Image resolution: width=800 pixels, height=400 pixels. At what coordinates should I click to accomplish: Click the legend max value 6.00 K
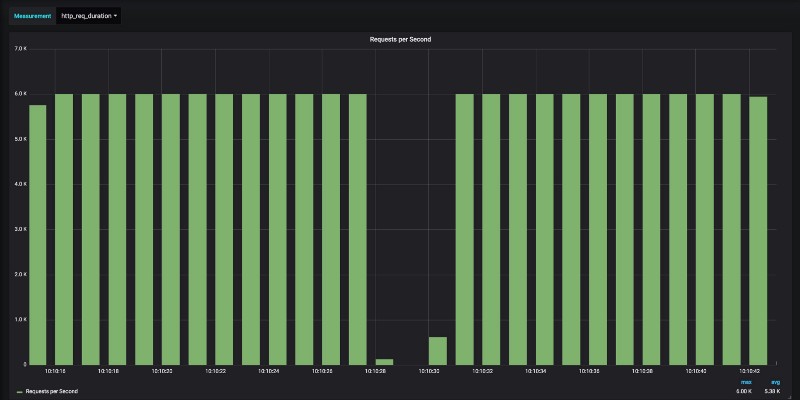(x=744, y=391)
